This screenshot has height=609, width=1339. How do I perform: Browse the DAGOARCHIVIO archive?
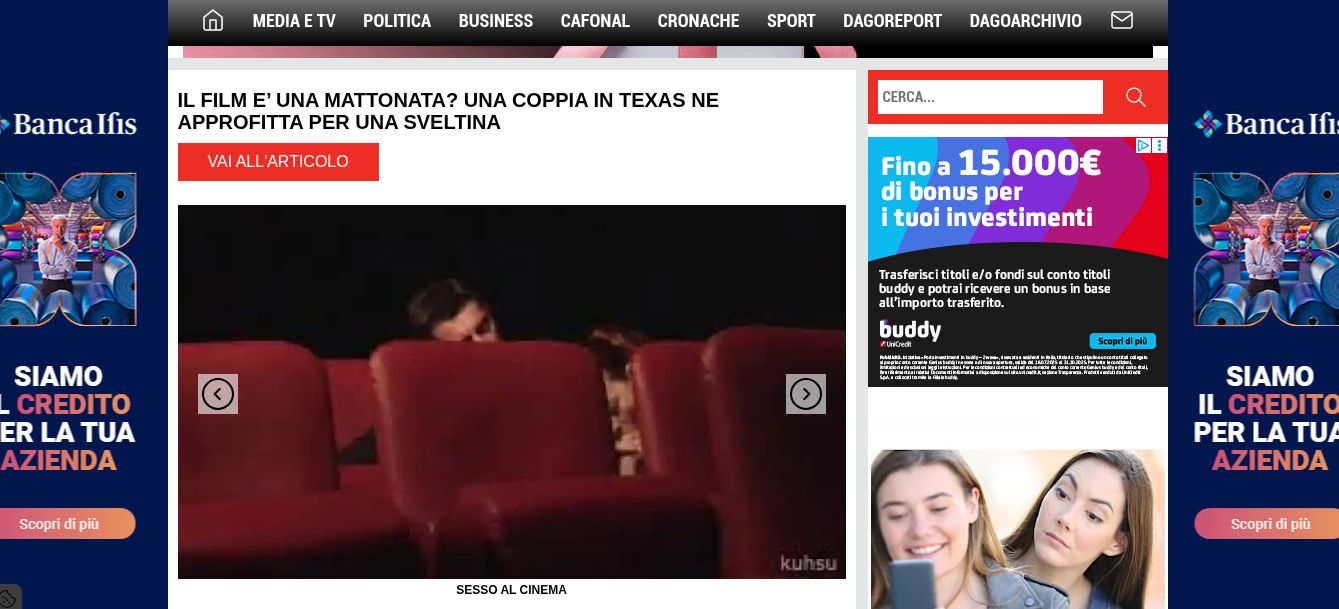click(1025, 21)
